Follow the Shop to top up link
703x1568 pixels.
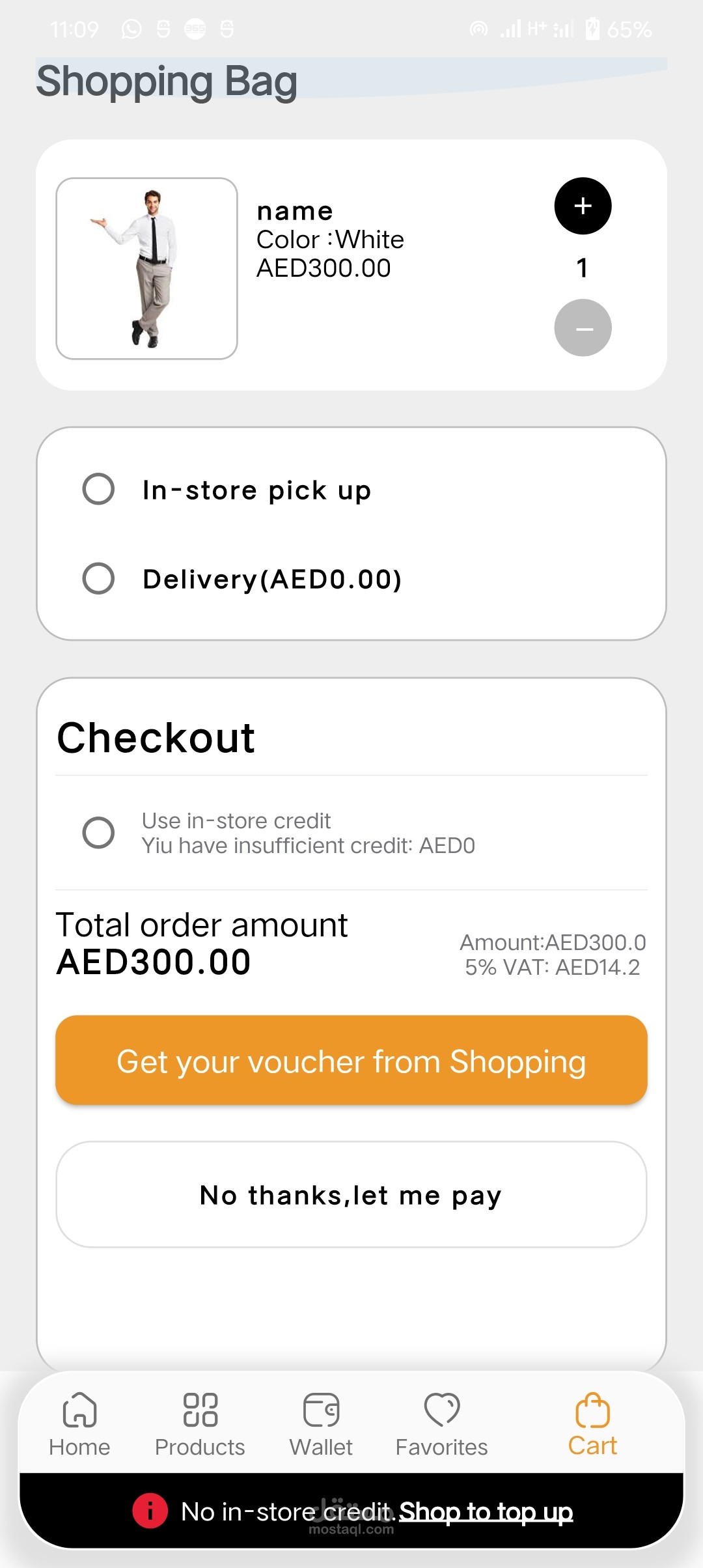coord(486,1511)
